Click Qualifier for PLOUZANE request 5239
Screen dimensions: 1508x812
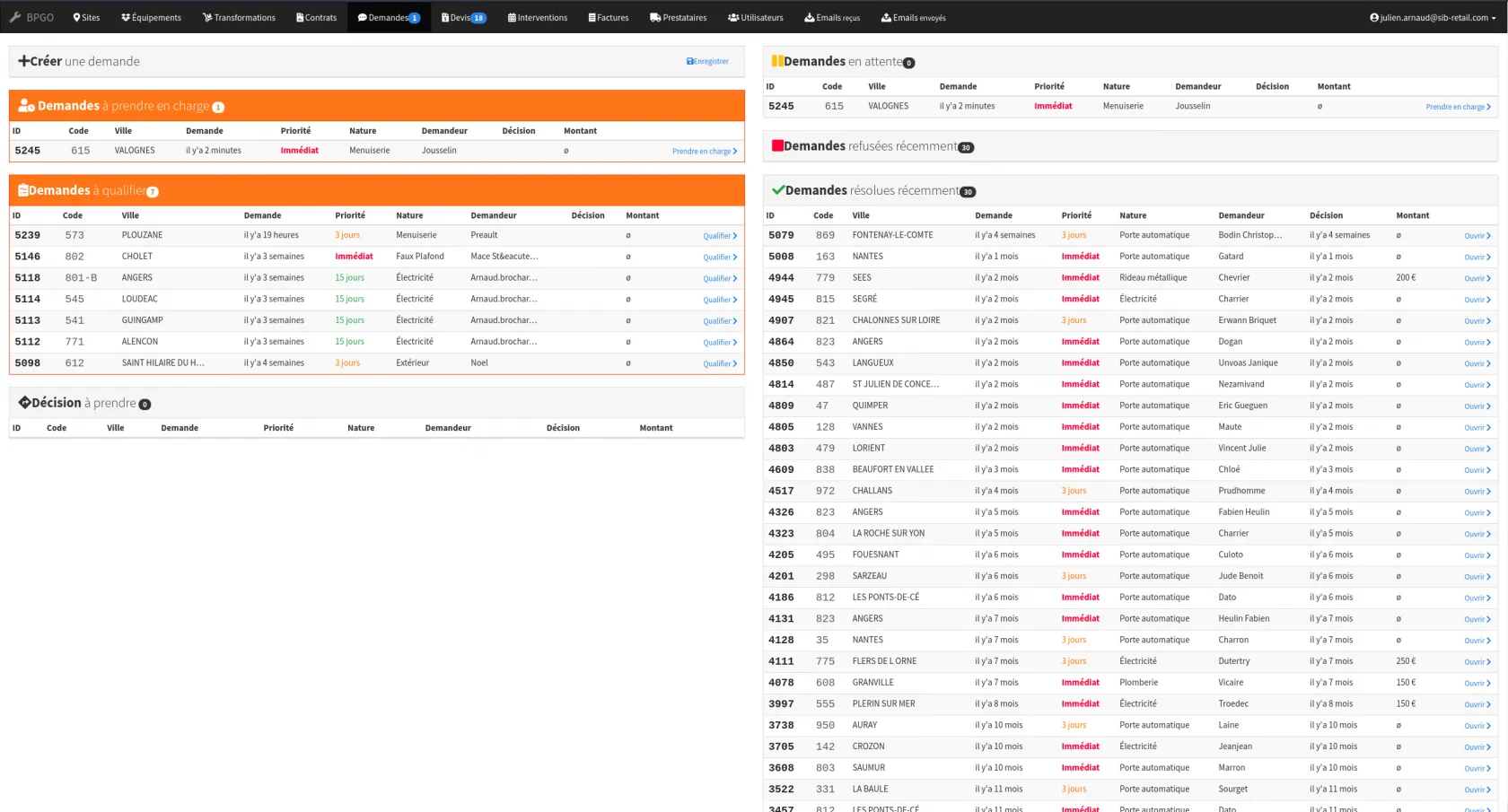[719, 236]
